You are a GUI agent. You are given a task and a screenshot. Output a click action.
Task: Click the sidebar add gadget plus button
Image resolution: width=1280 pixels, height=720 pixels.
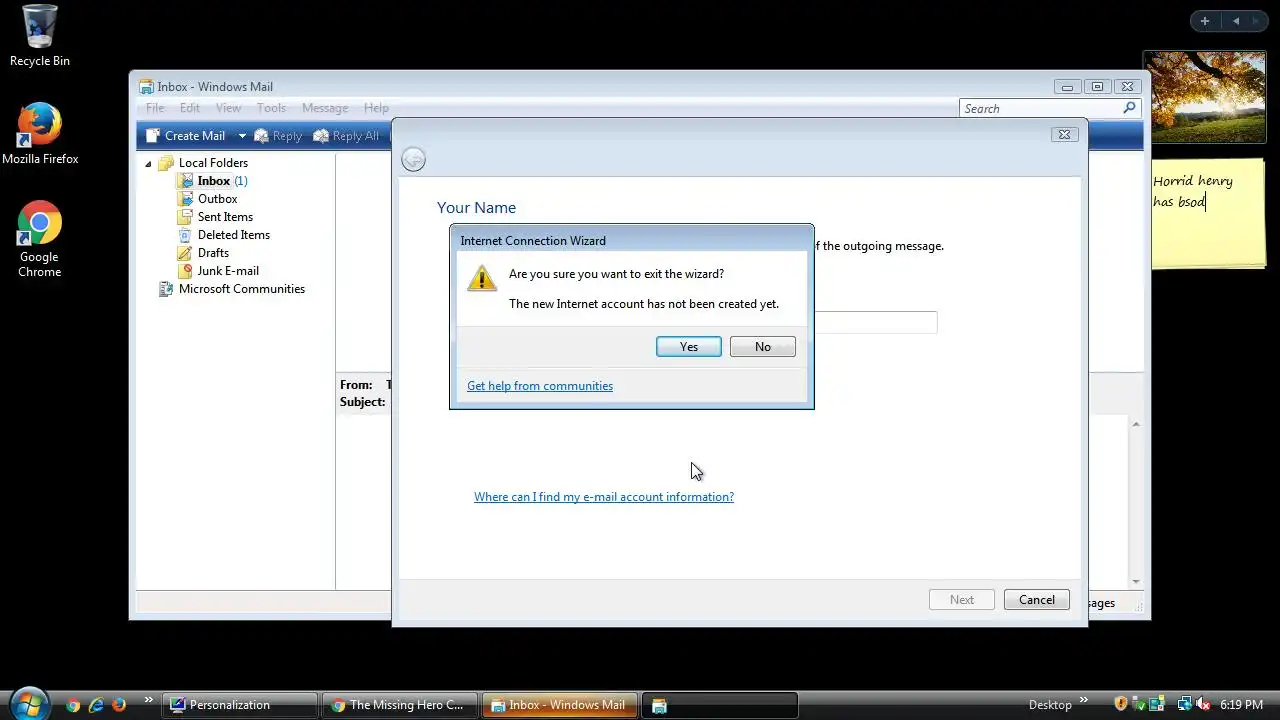pyautogui.click(x=1205, y=21)
